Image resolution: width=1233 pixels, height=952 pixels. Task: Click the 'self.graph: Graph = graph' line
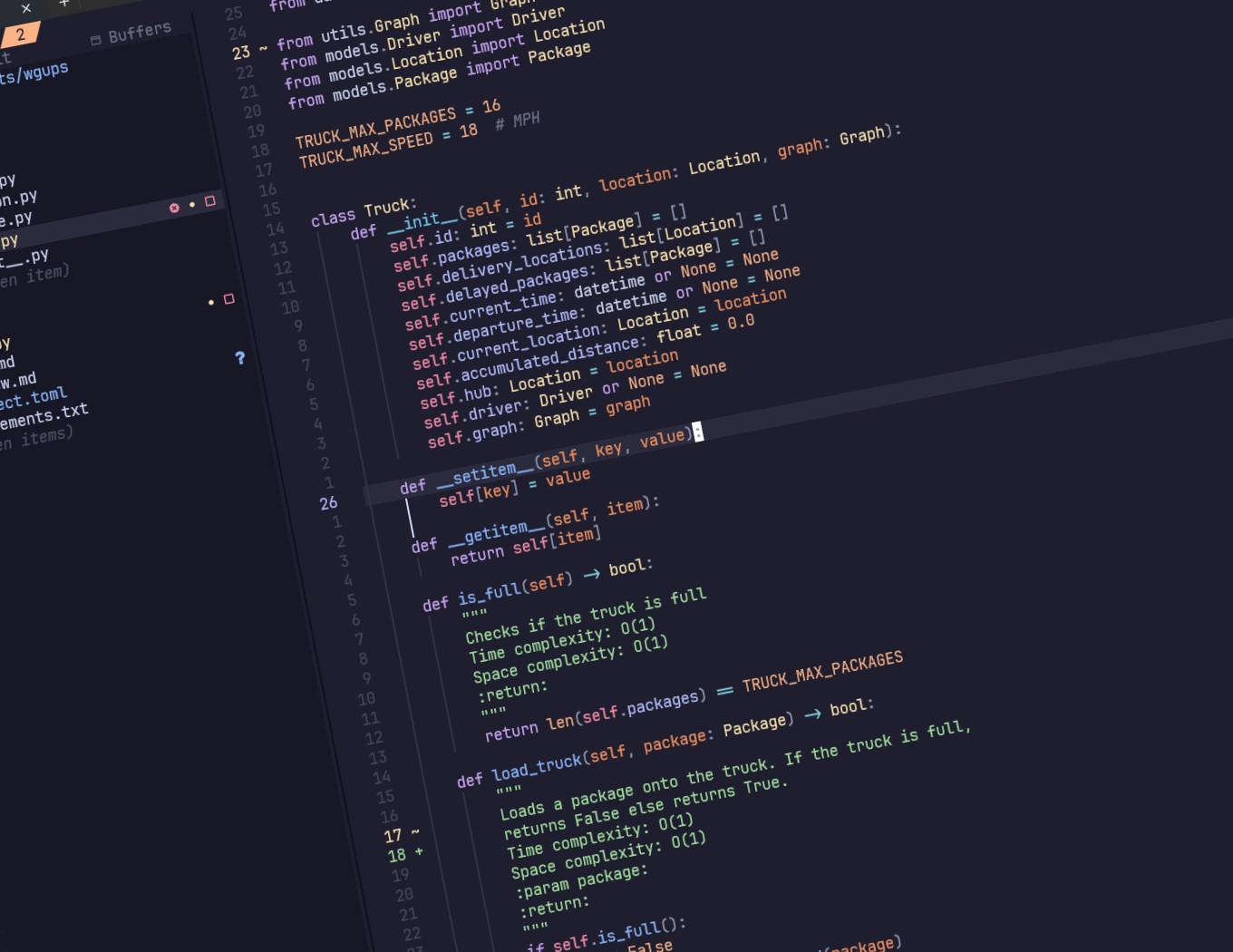click(539, 423)
